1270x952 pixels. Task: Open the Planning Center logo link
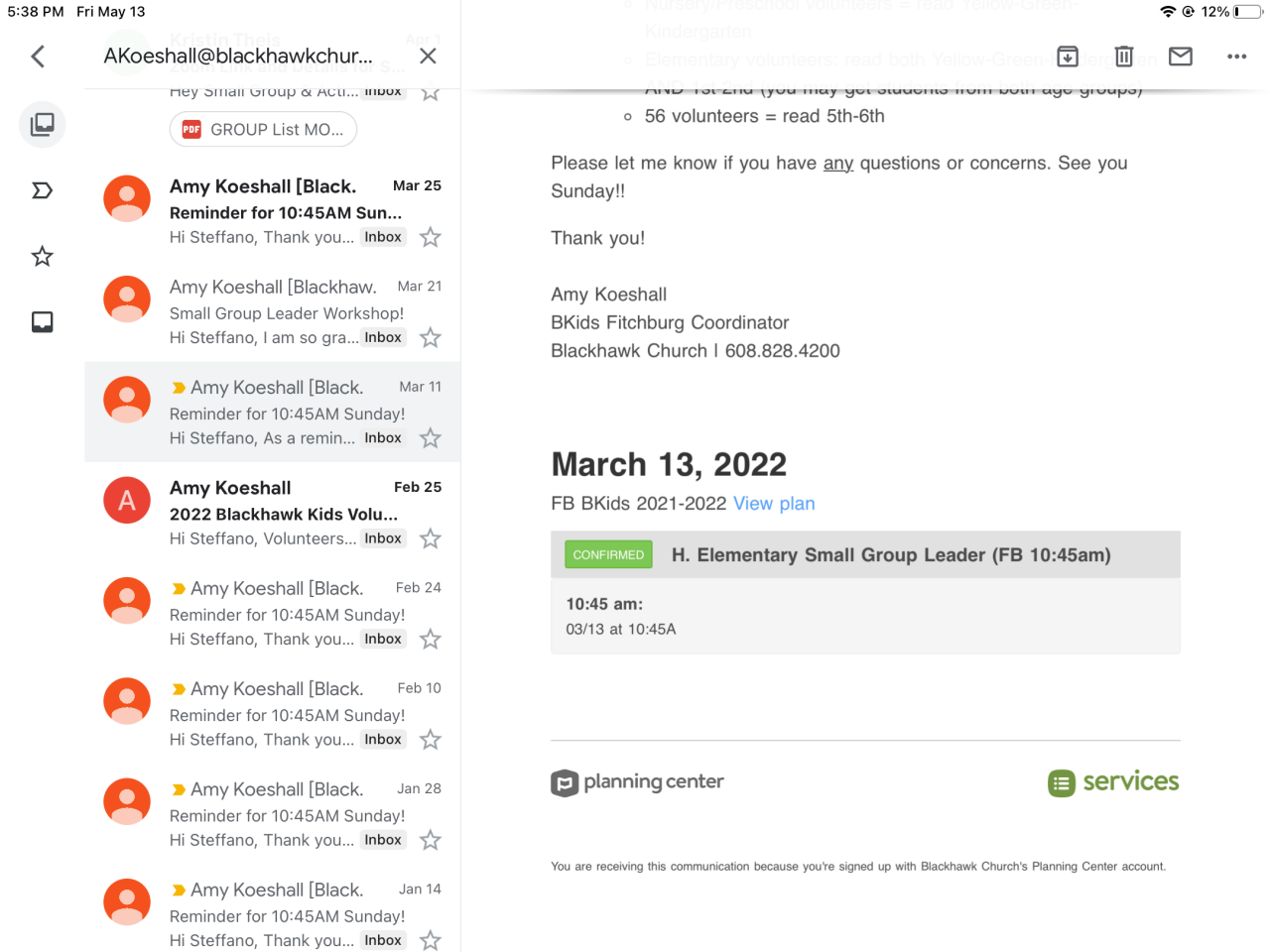638,782
